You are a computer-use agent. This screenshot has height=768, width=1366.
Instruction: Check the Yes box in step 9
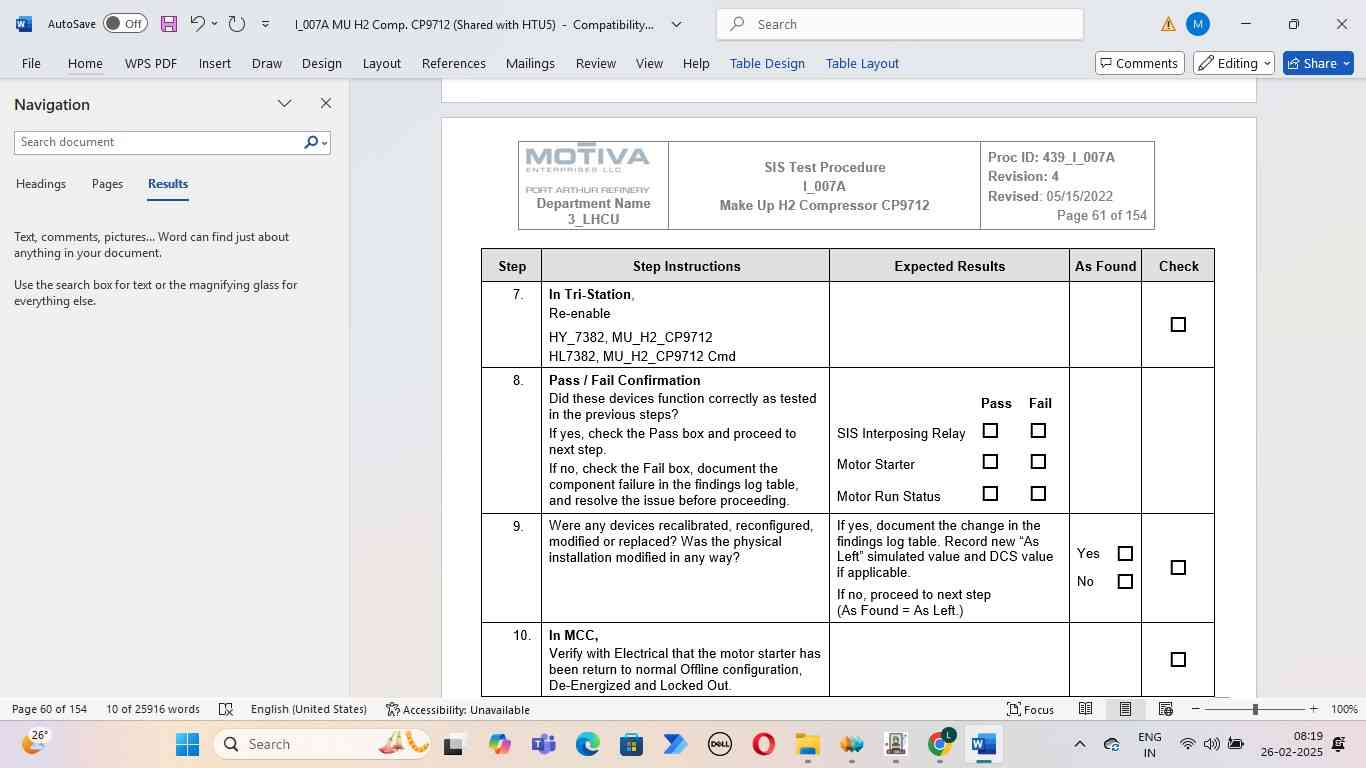pos(1125,553)
